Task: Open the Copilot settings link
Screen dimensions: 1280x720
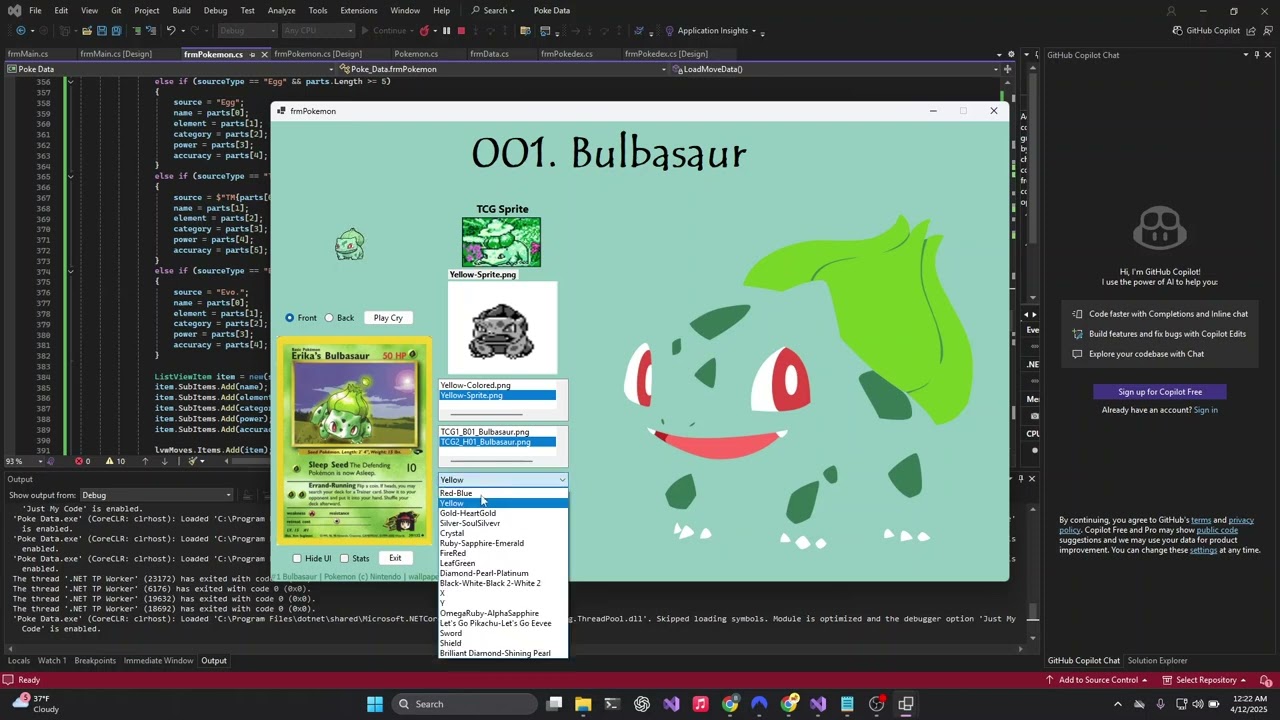Action: coord(1203,550)
